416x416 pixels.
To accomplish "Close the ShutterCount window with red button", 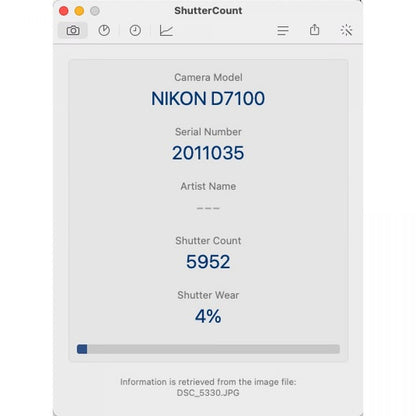I will click(64, 11).
